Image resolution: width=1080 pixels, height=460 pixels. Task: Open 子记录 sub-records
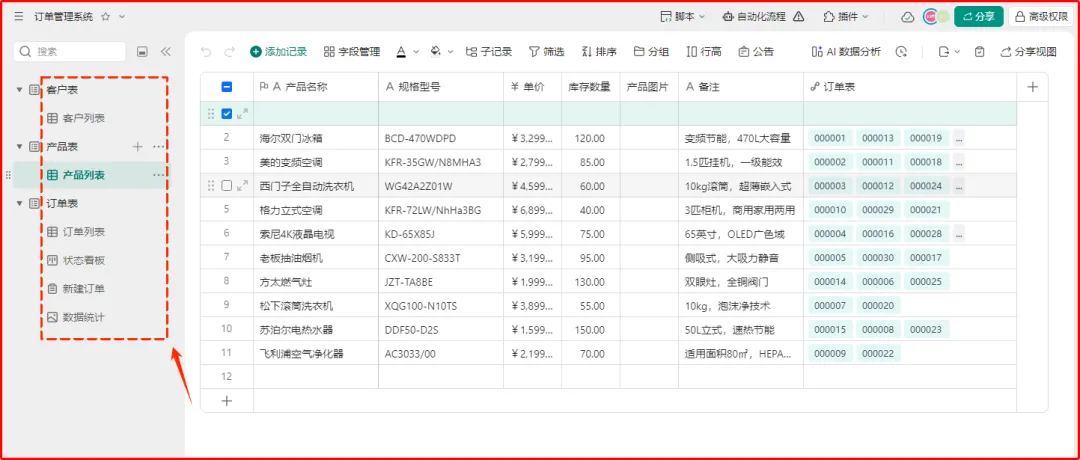coord(489,52)
